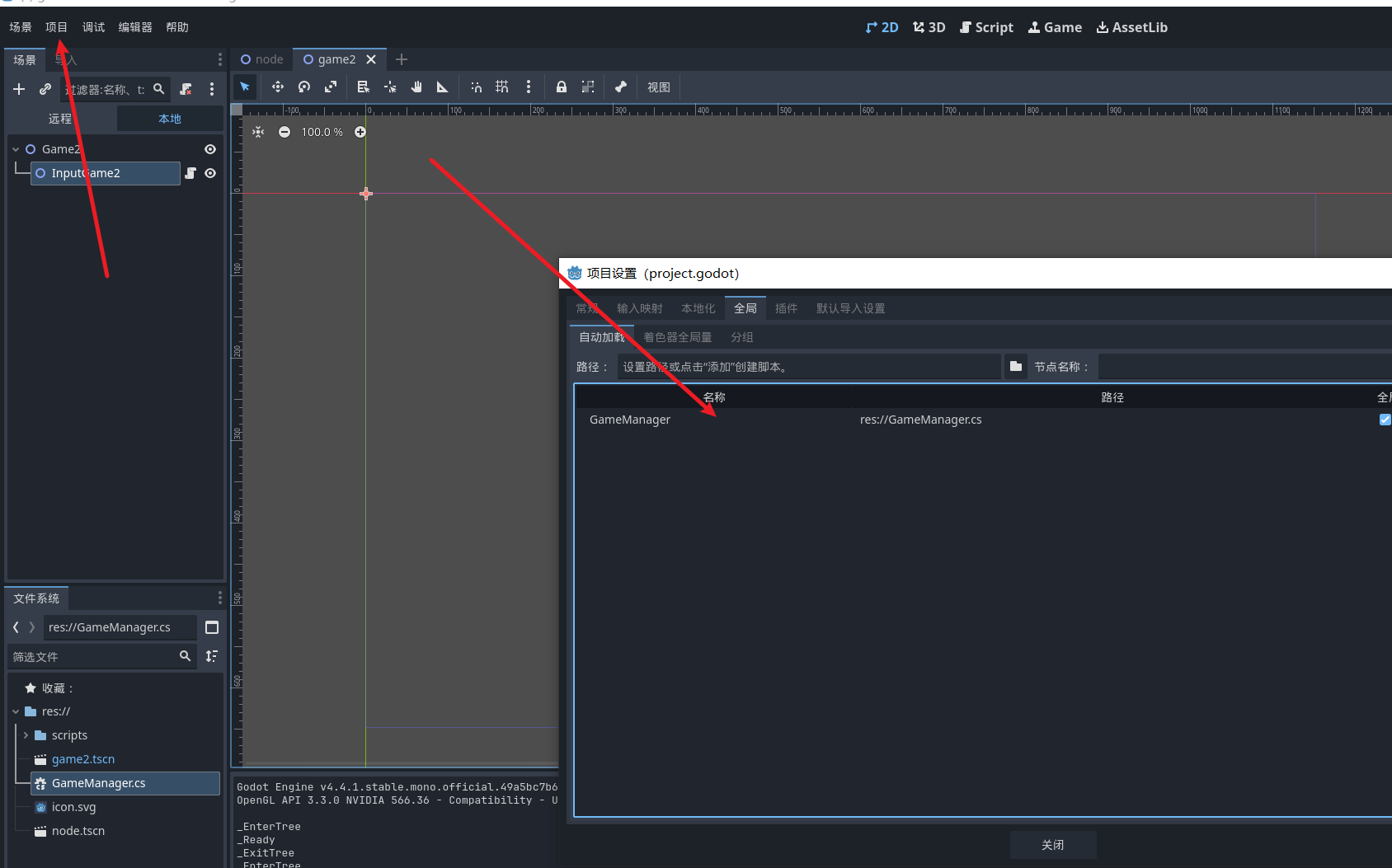
Task: Select the Ruler measuring tool
Action: click(443, 87)
